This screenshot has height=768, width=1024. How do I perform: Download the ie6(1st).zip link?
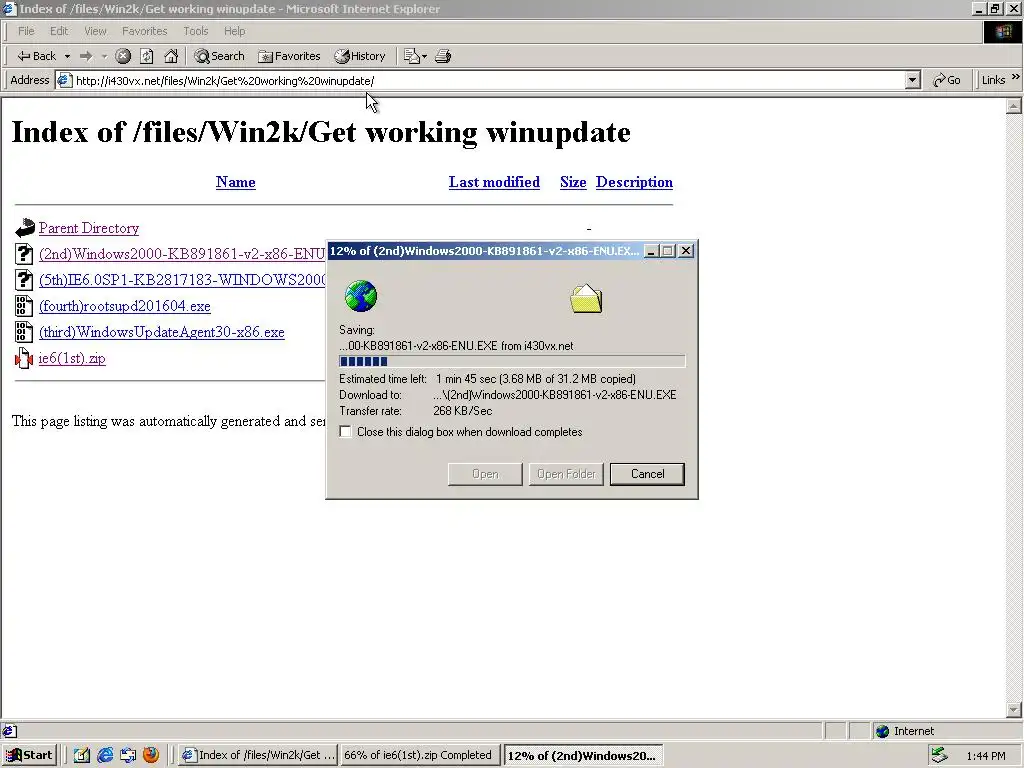click(x=72, y=359)
